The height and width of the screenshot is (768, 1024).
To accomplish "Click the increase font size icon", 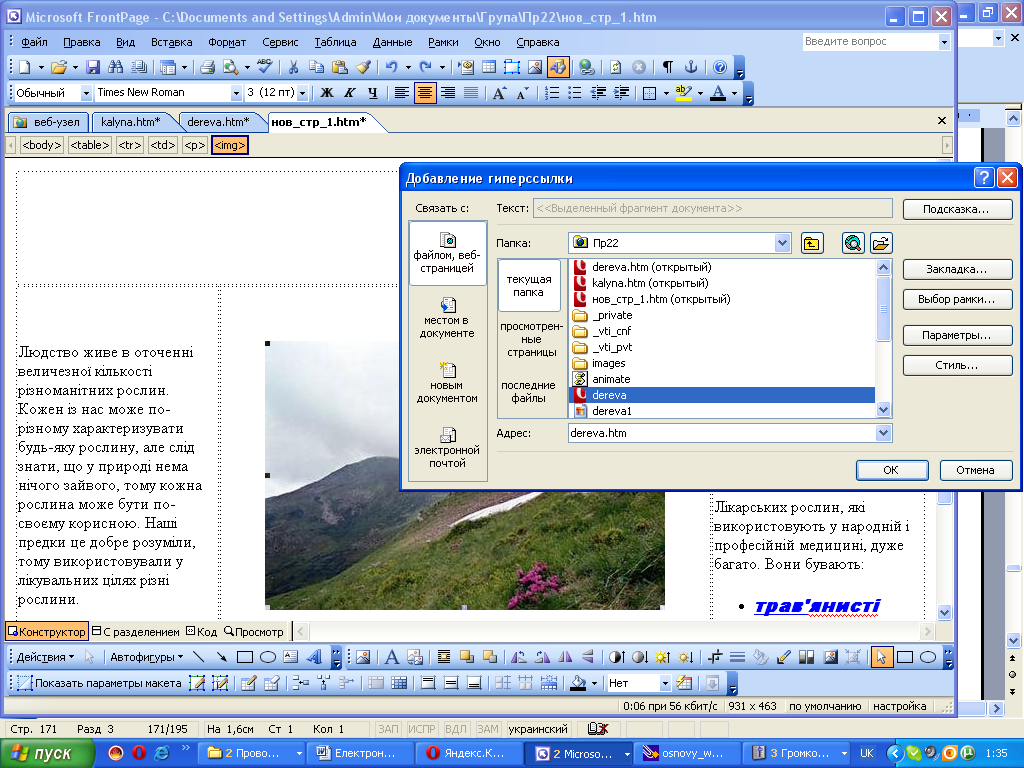I will 499,93.
